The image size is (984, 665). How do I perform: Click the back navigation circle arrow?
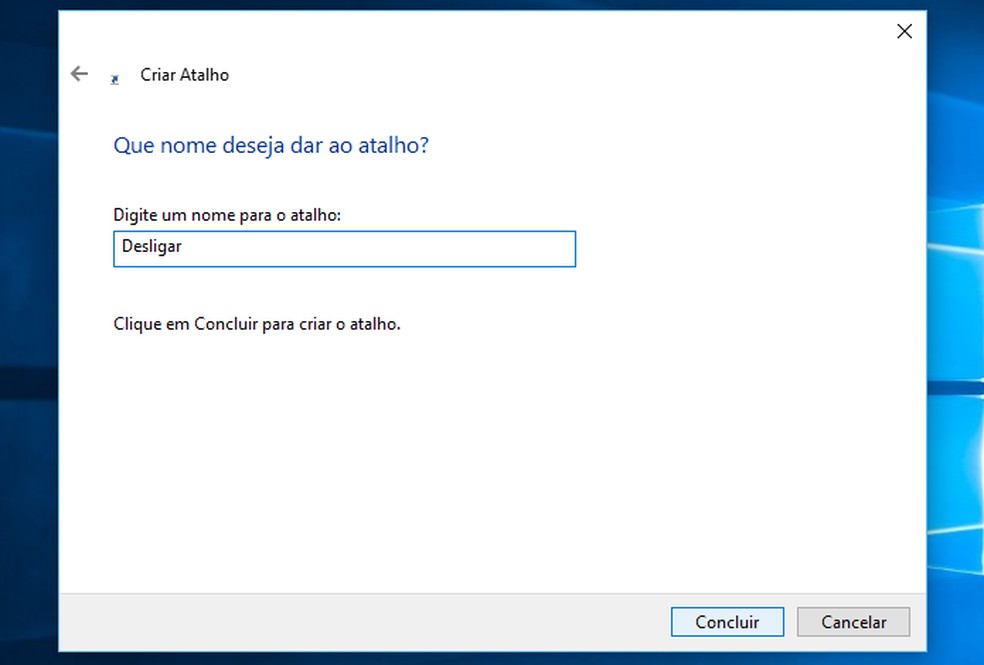(79, 73)
